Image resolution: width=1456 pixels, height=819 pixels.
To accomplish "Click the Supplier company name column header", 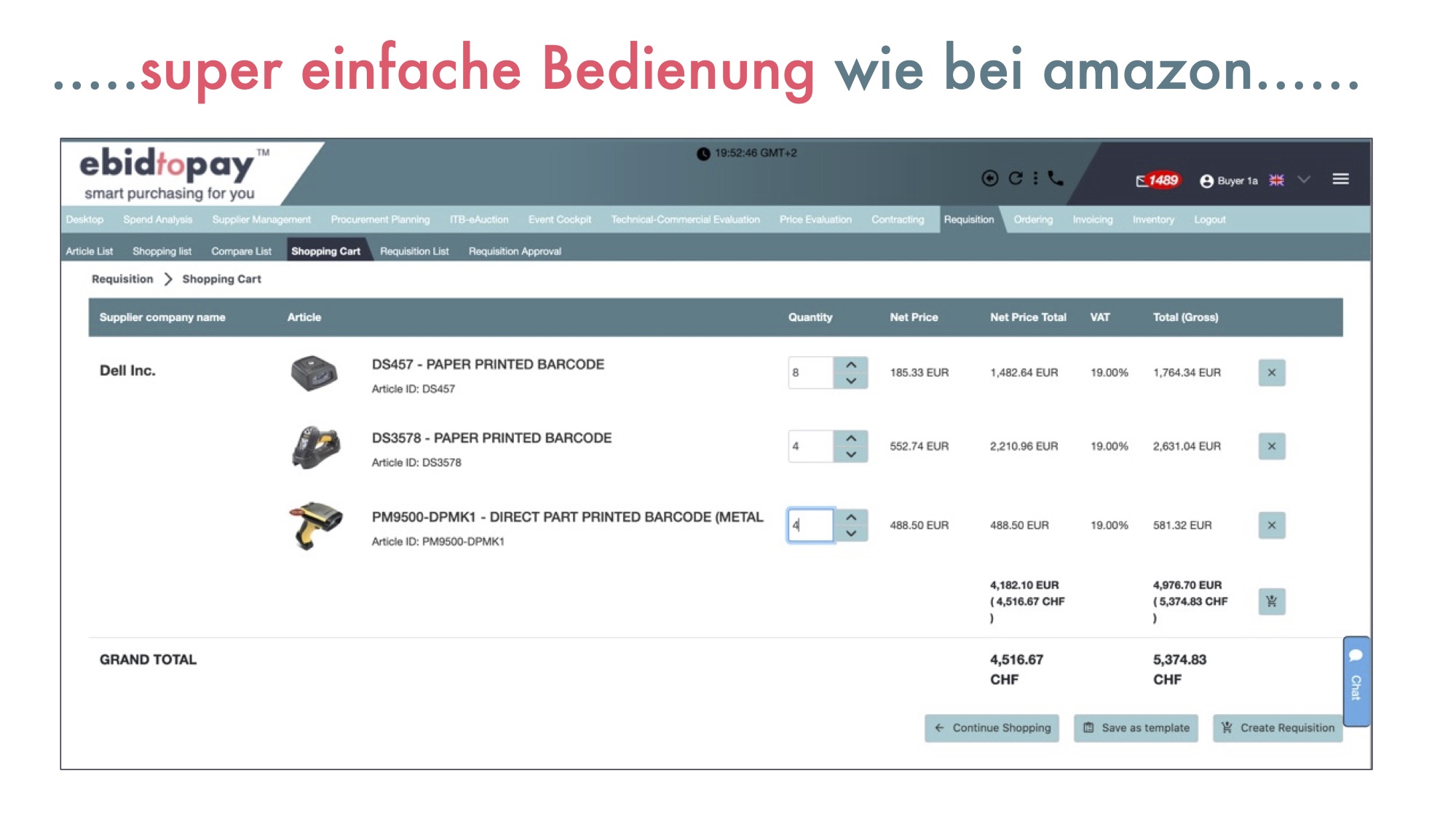I will pyautogui.click(x=162, y=317).
